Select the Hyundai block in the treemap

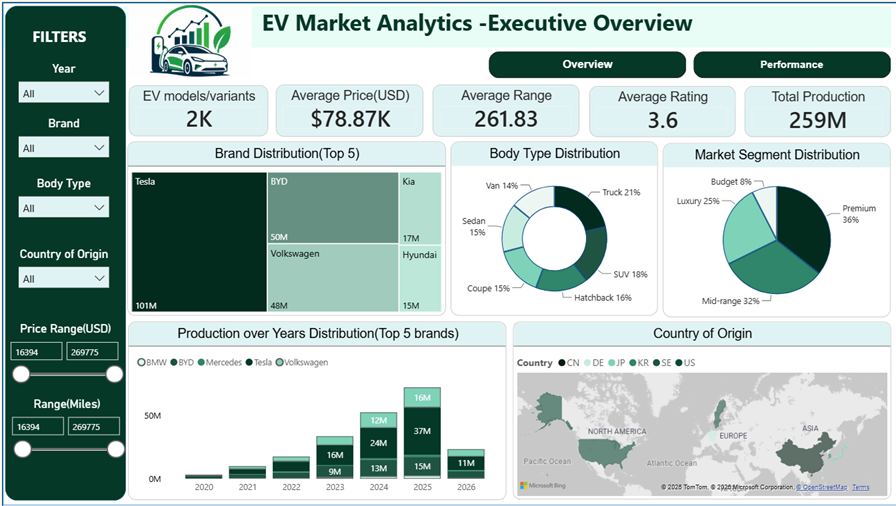[x=420, y=278]
